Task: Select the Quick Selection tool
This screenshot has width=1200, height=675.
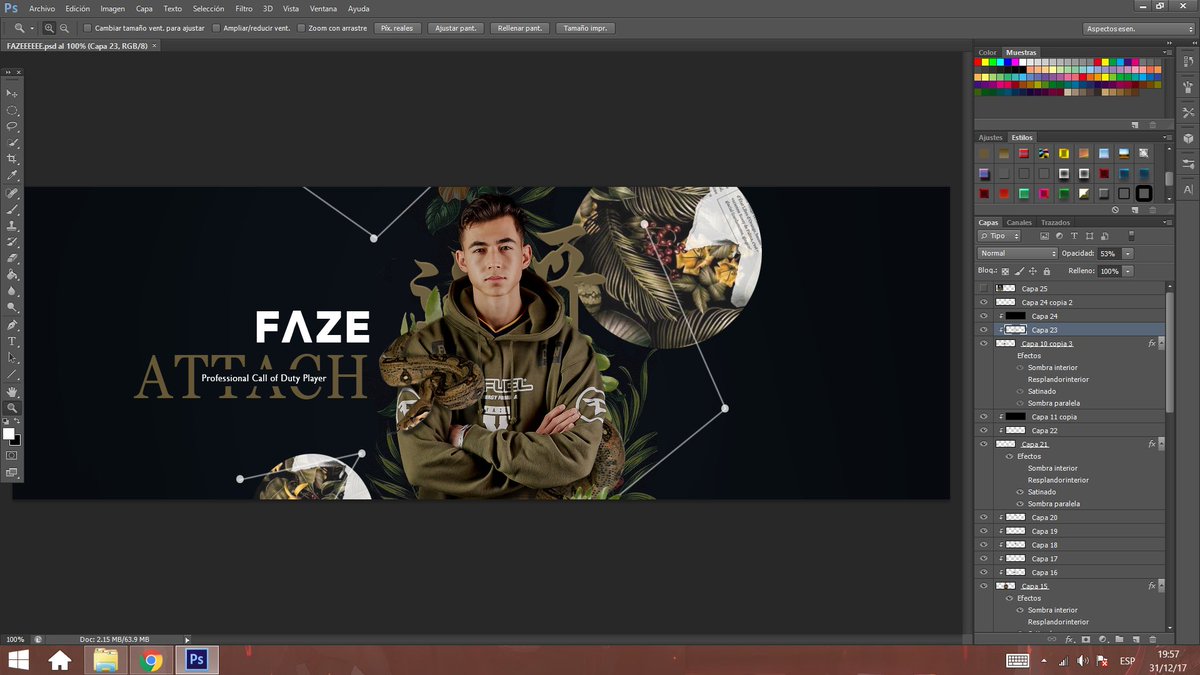Action: pyautogui.click(x=12, y=143)
